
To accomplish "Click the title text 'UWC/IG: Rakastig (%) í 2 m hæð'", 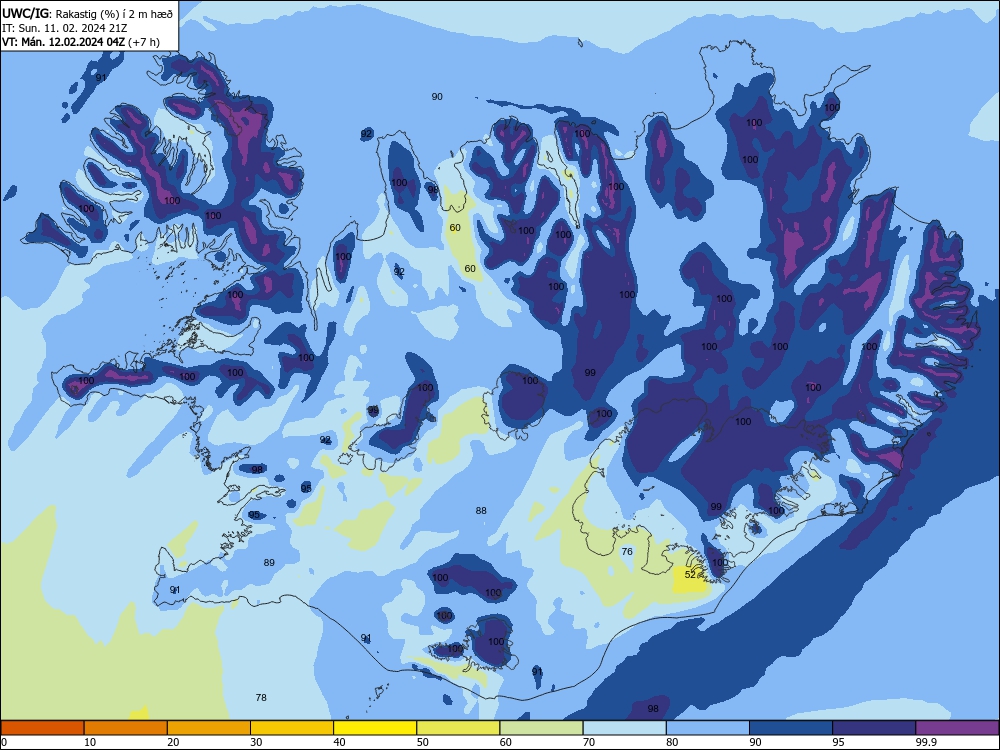I will click(x=87, y=13).
